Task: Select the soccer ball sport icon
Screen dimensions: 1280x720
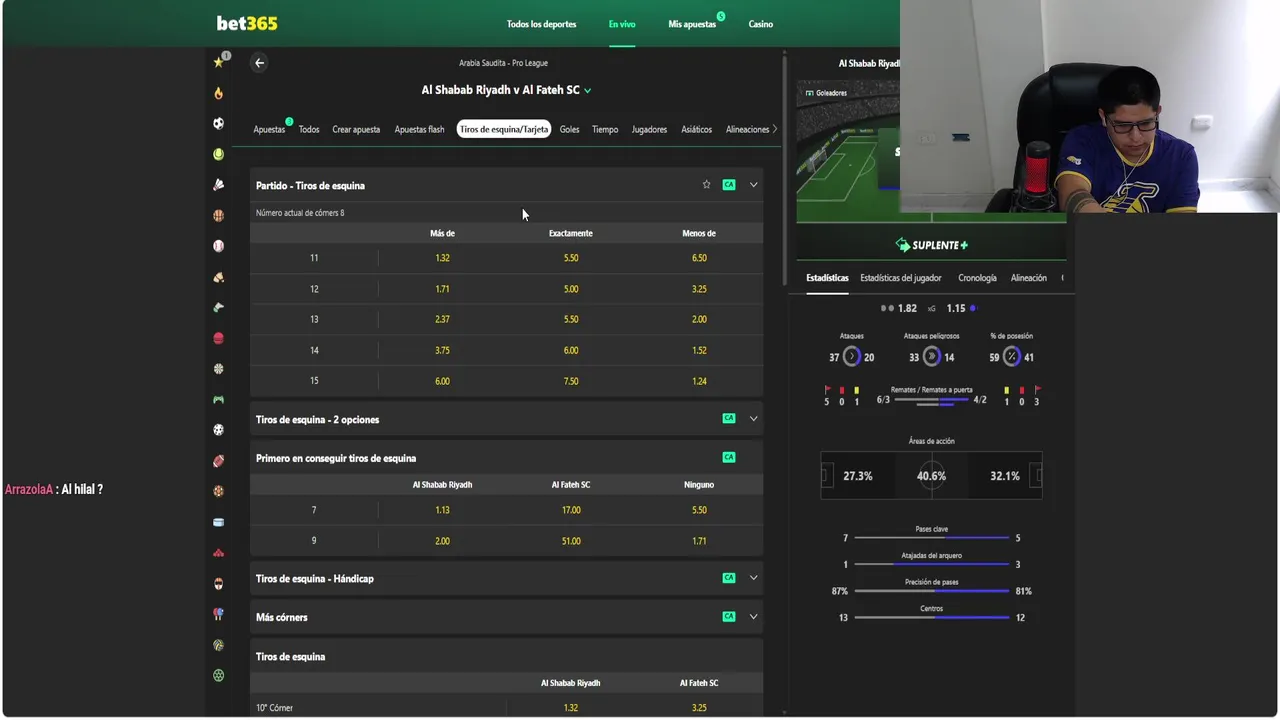Action: 218,123
